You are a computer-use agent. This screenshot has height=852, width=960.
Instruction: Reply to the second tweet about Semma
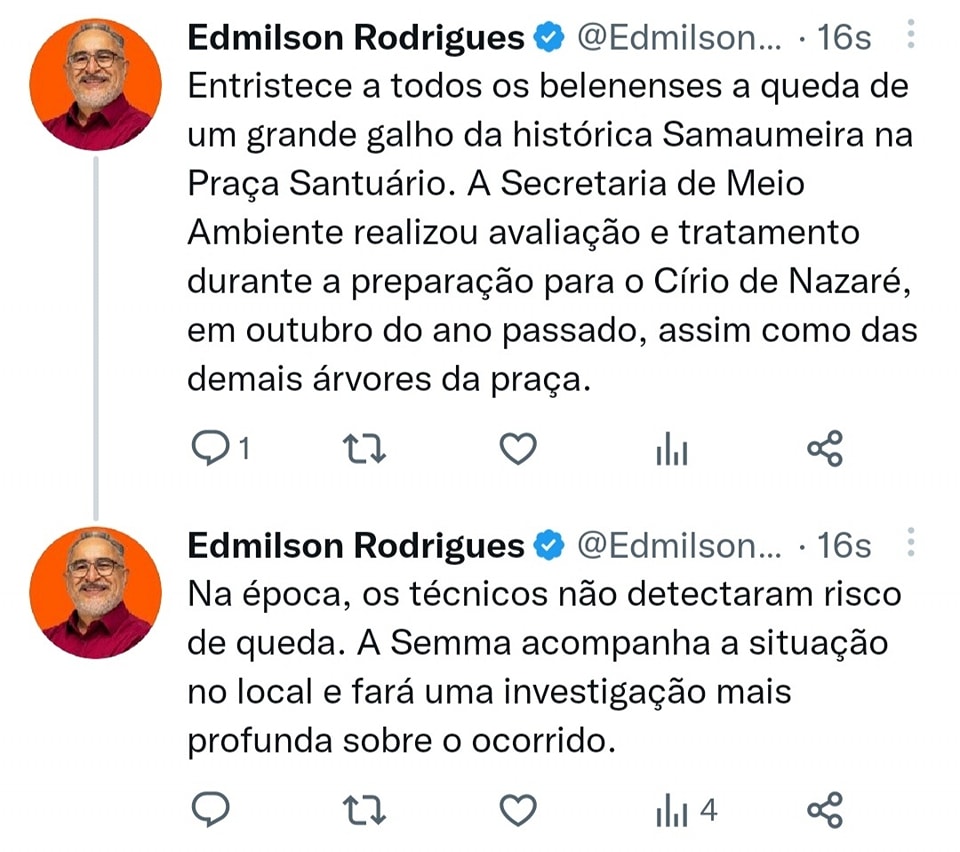[x=210, y=809]
